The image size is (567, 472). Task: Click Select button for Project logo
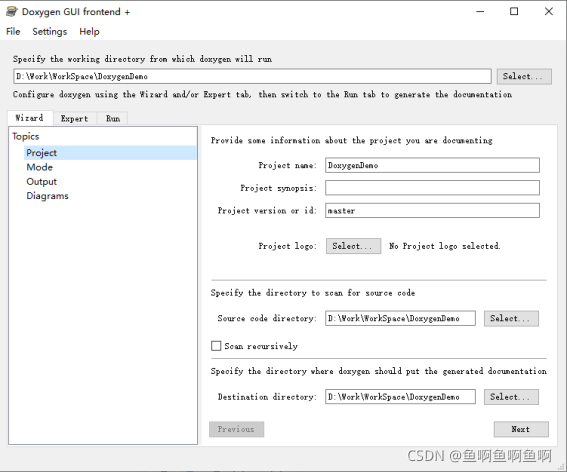click(353, 246)
